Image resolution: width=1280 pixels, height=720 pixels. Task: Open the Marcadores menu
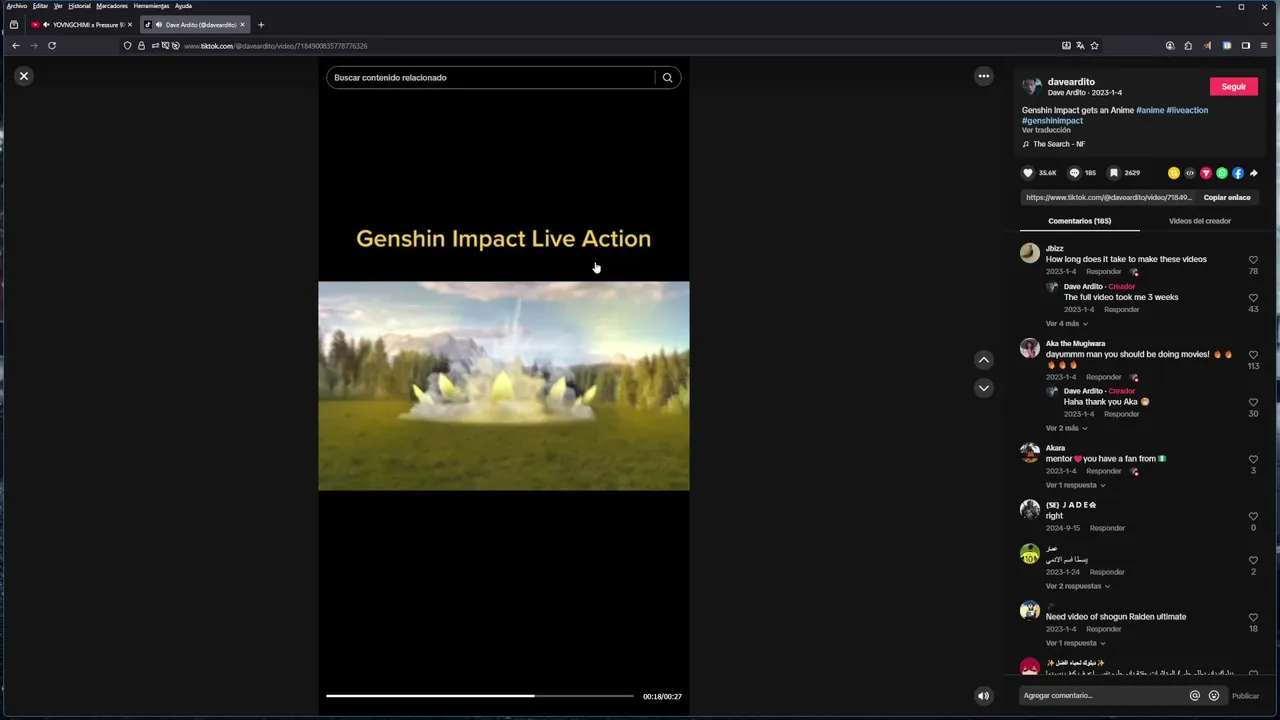point(112,6)
